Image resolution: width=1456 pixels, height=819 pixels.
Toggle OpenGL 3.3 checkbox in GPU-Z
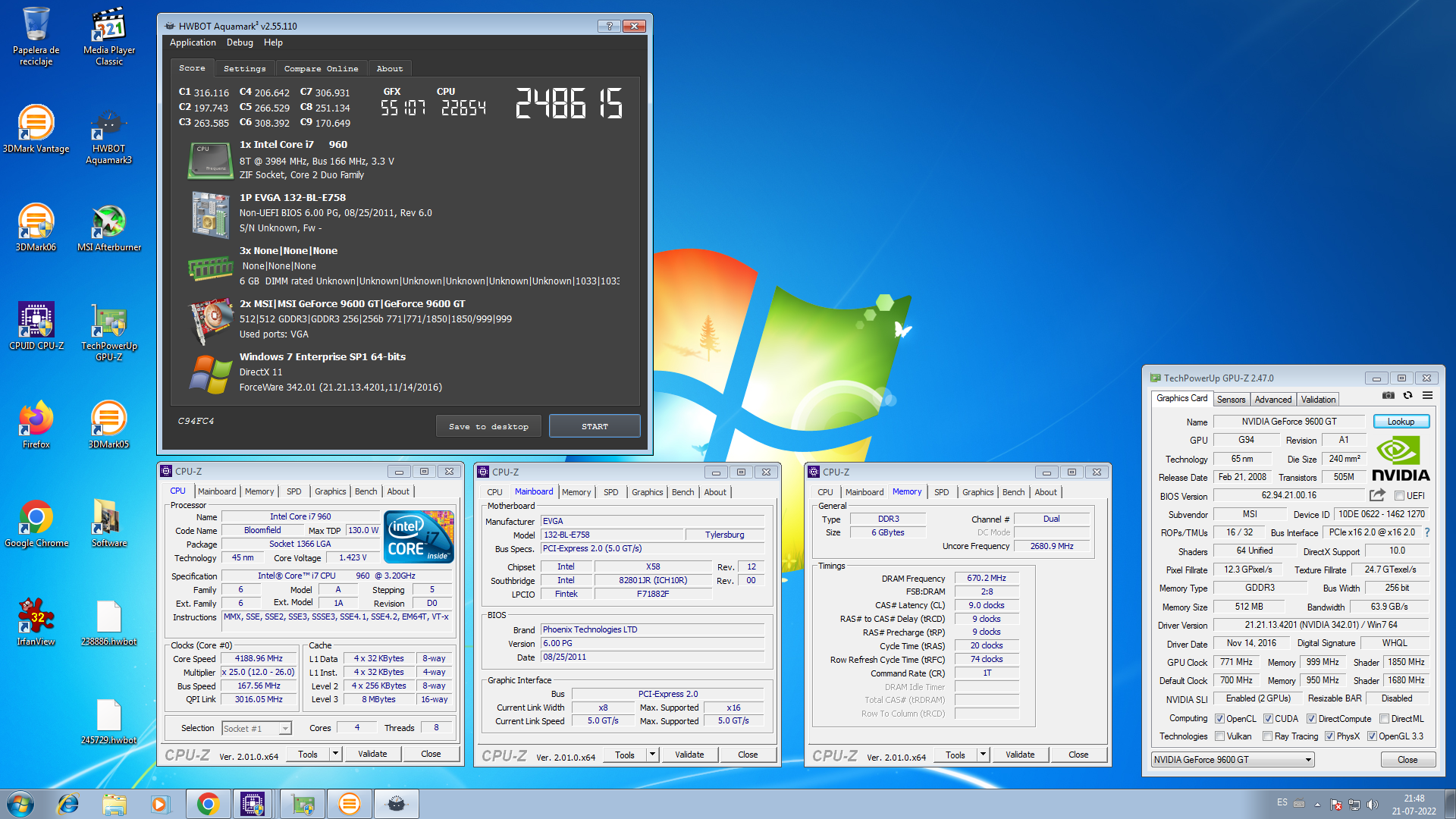(1372, 736)
